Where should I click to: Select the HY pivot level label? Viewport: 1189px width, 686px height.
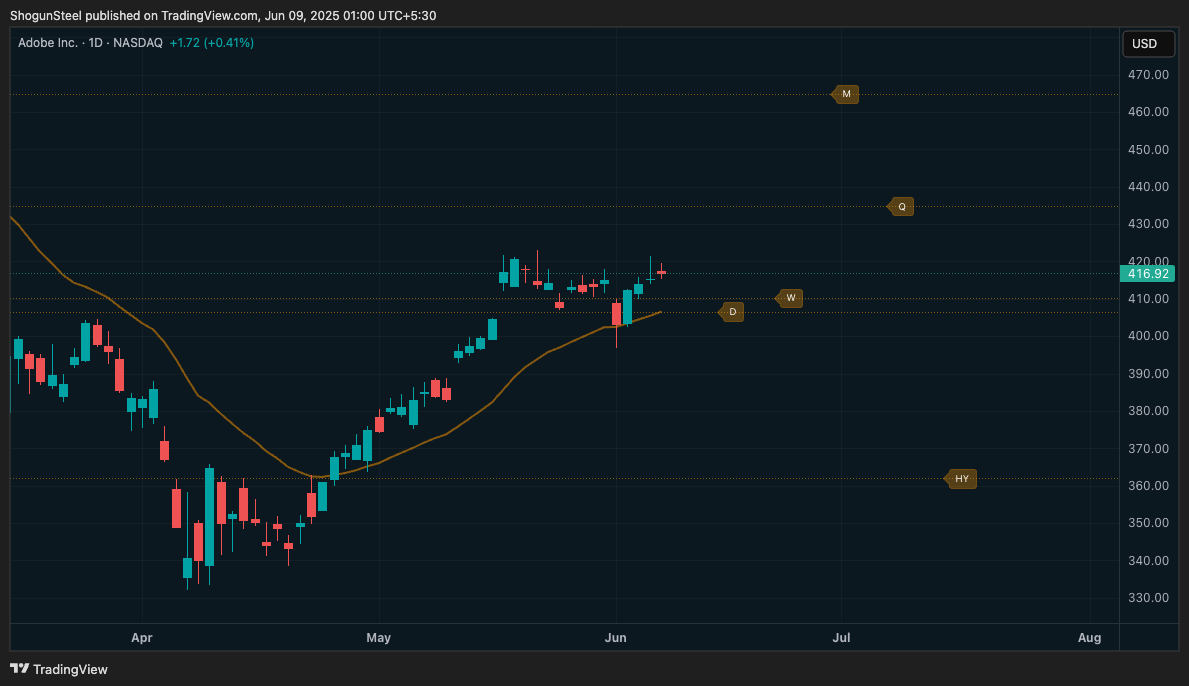961,478
